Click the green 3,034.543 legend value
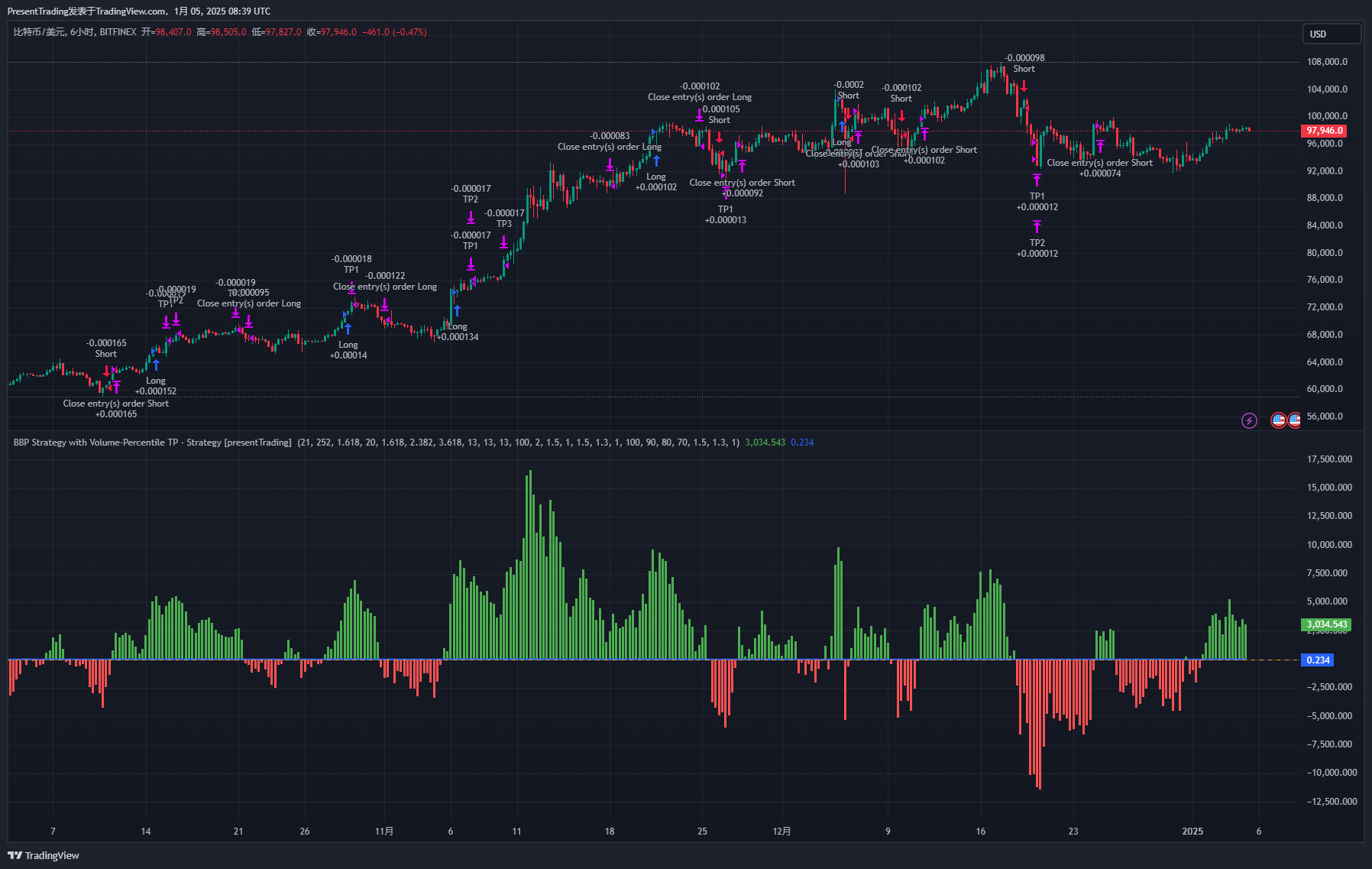 pos(765,443)
